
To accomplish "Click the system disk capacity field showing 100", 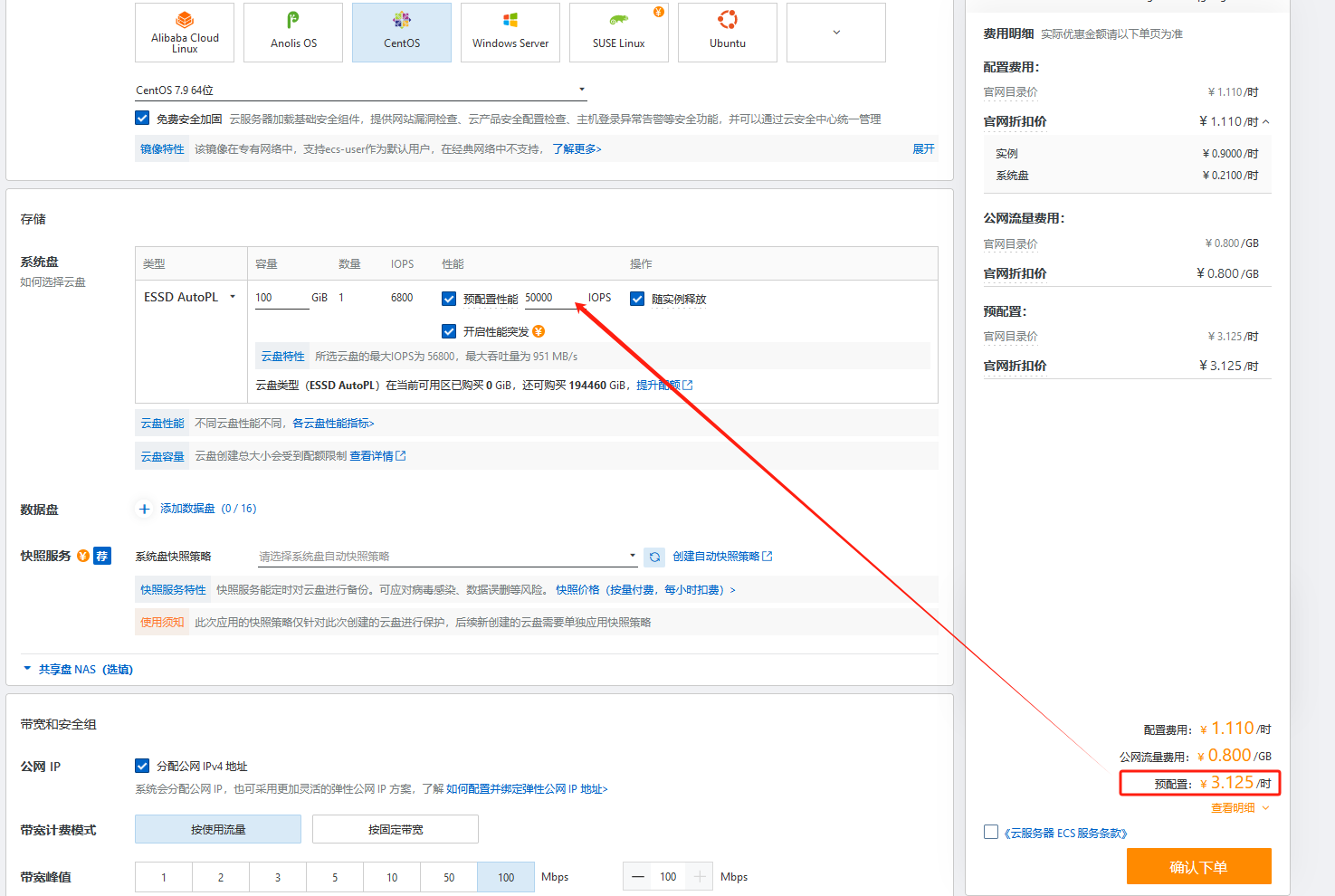I will pos(281,298).
